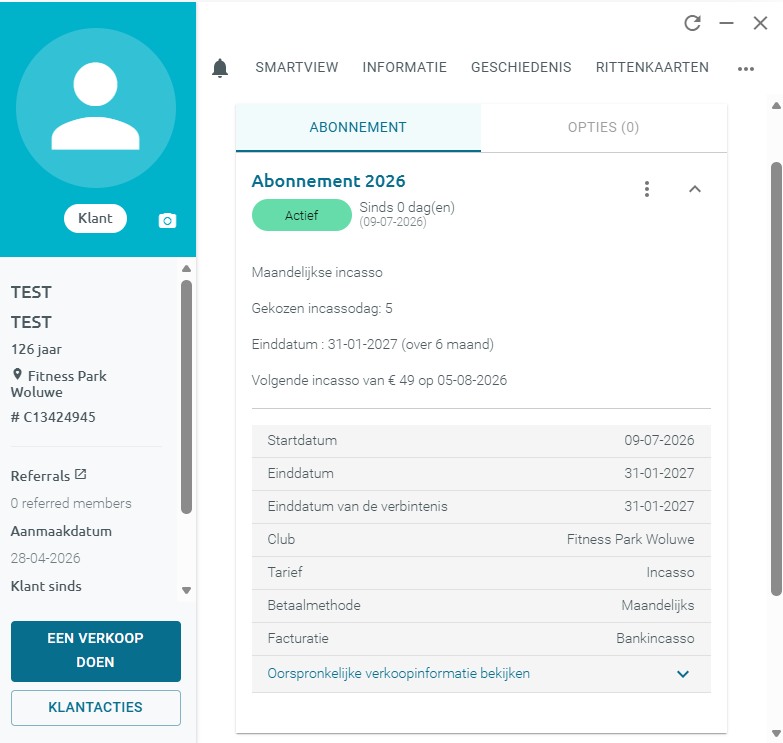Screen dimensions: 783x743
Task: Click the profile avatar placeholder
Action: click(95, 108)
